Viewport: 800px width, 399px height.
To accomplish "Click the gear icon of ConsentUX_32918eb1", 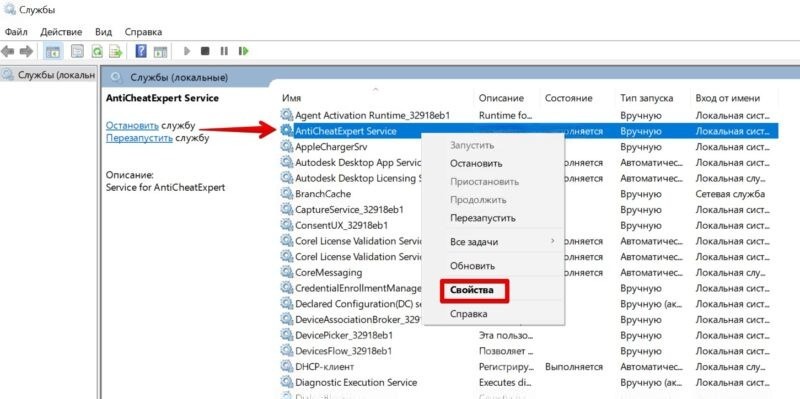I will pos(287,225).
